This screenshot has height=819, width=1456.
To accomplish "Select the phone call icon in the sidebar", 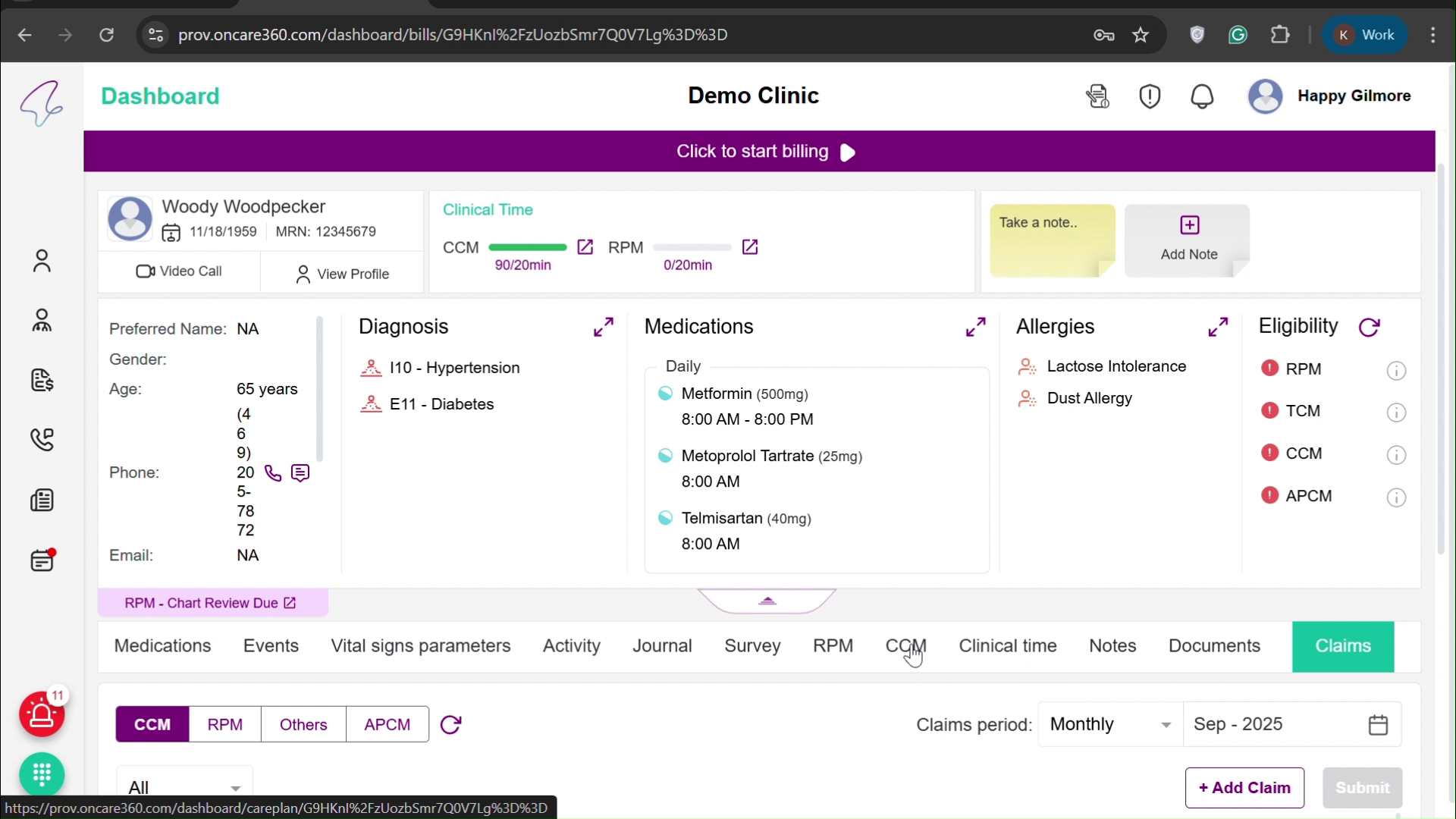I will click(x=42, y=440).
